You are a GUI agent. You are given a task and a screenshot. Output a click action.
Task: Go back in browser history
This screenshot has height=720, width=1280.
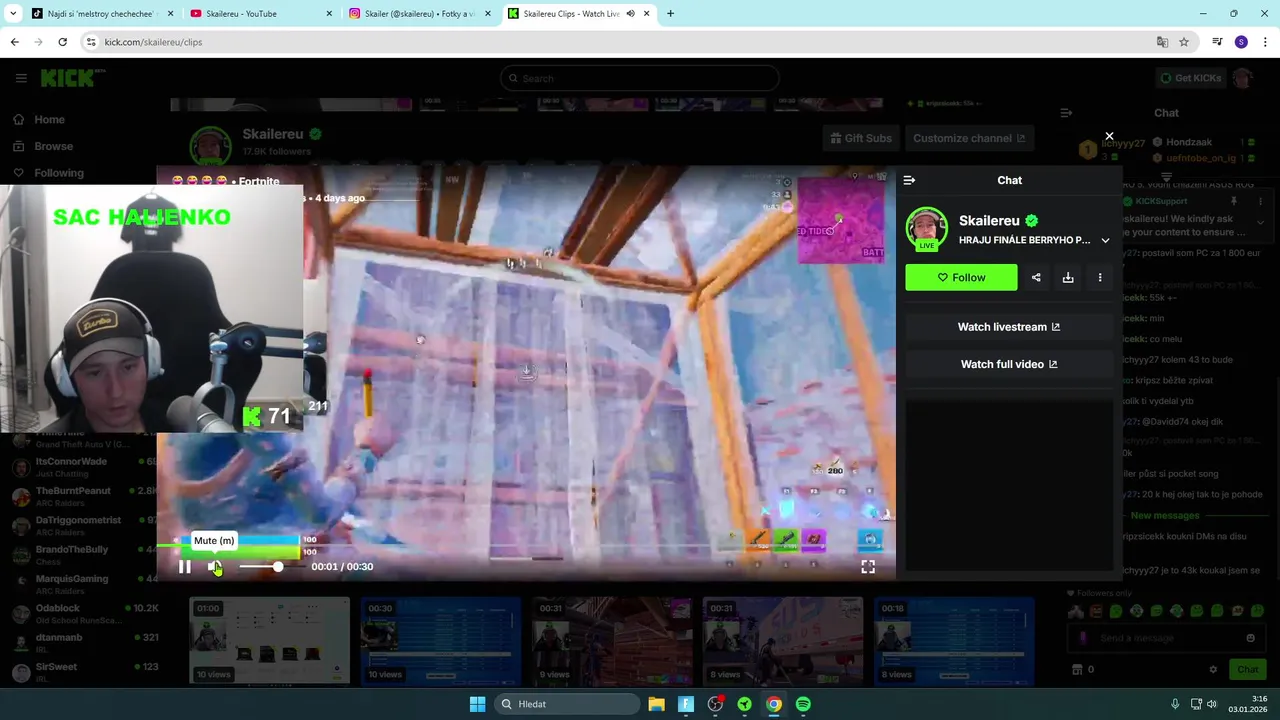pos(14,42)
